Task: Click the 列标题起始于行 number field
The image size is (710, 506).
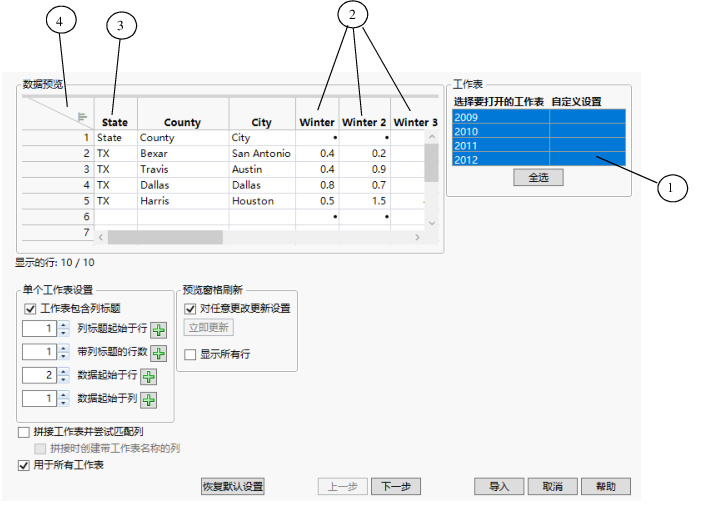Action: 39,328
